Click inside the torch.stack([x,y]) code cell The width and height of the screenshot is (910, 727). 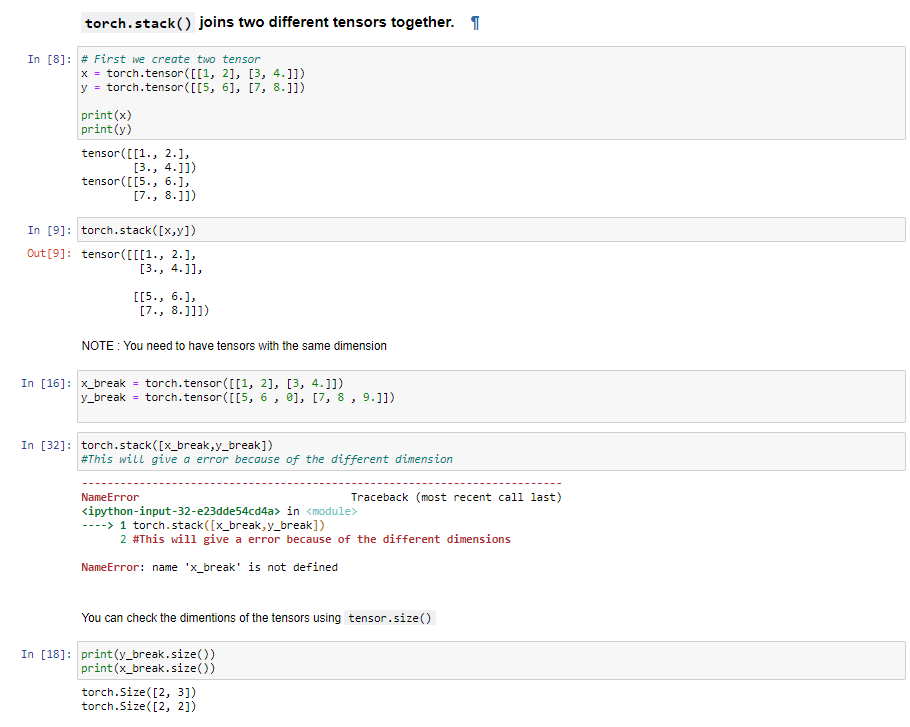click(138, 230)
